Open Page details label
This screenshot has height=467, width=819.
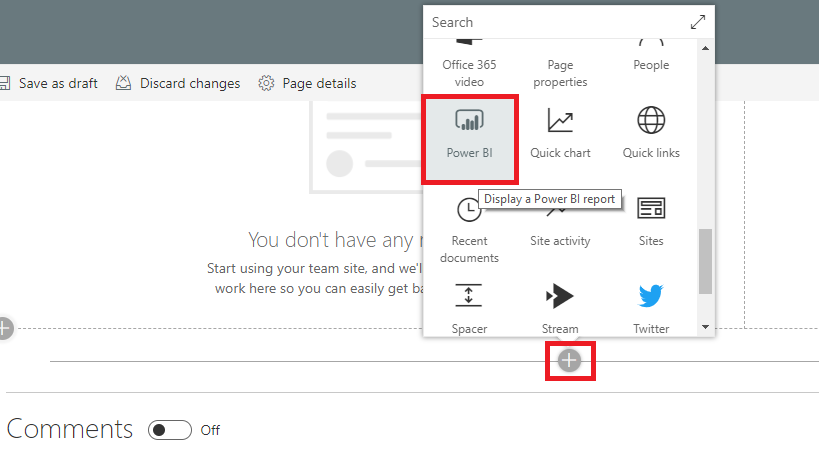click(320, 84)
